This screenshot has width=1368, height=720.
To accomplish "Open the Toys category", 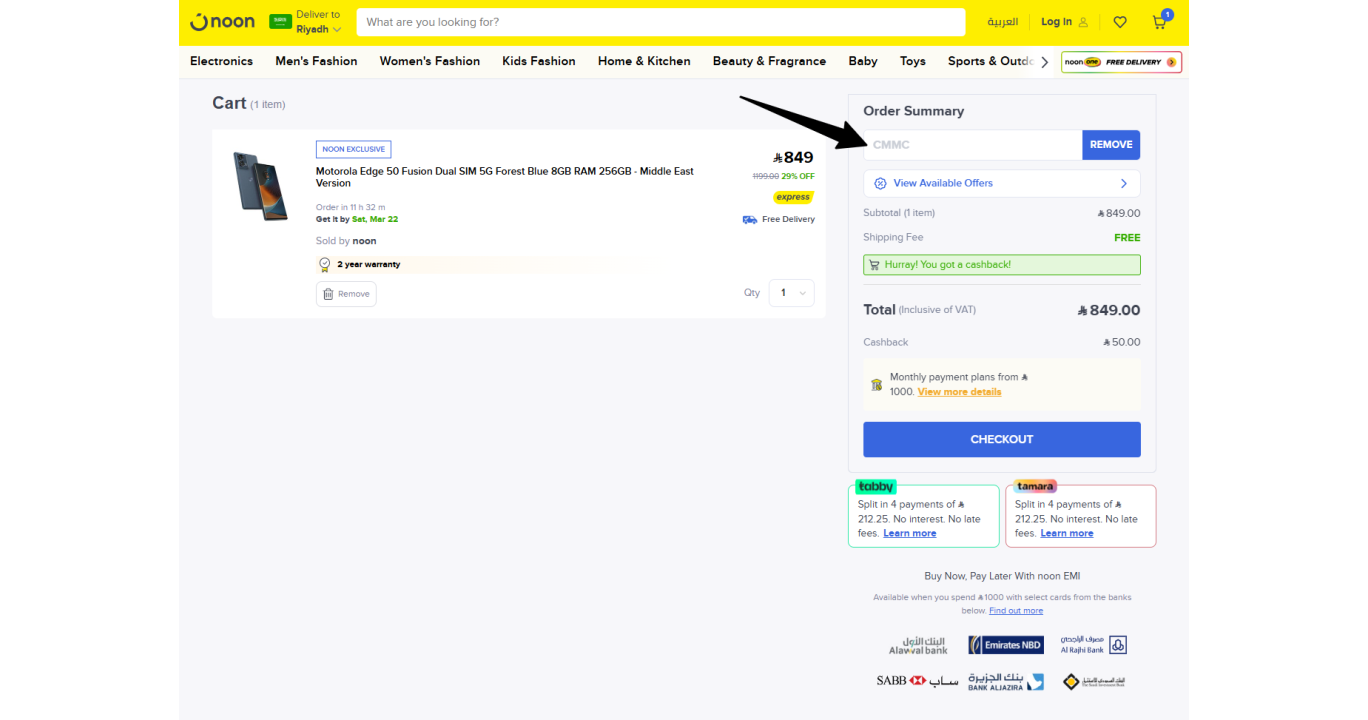I will [913, 61].
